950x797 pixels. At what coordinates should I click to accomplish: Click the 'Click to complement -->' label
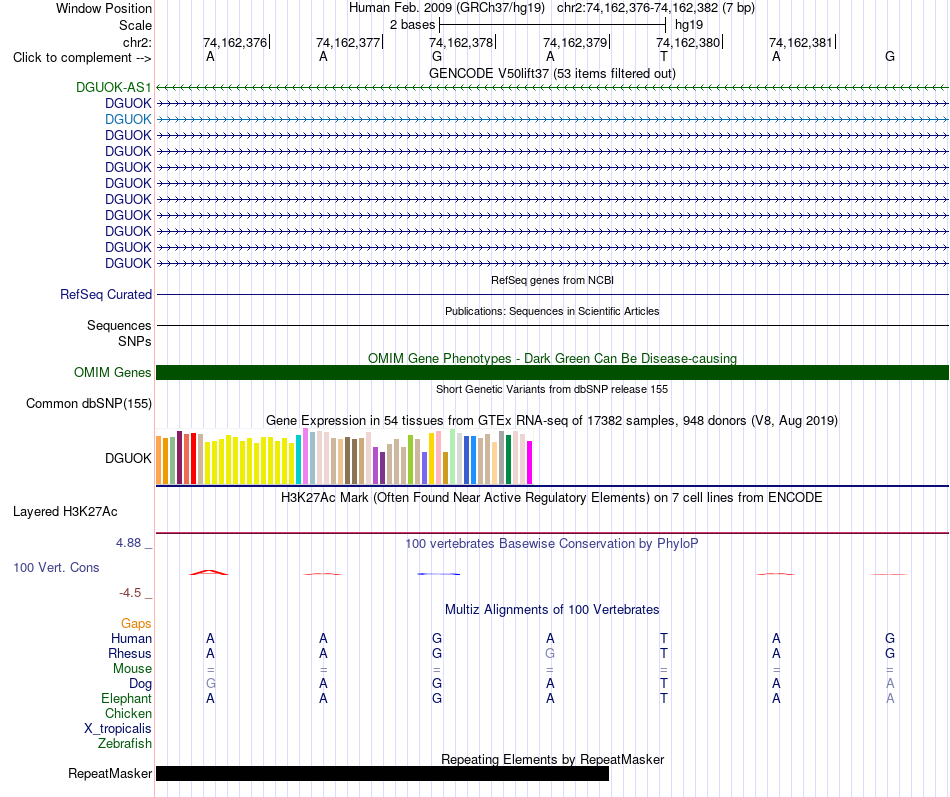pyautogui.click(x=82, y=58)
